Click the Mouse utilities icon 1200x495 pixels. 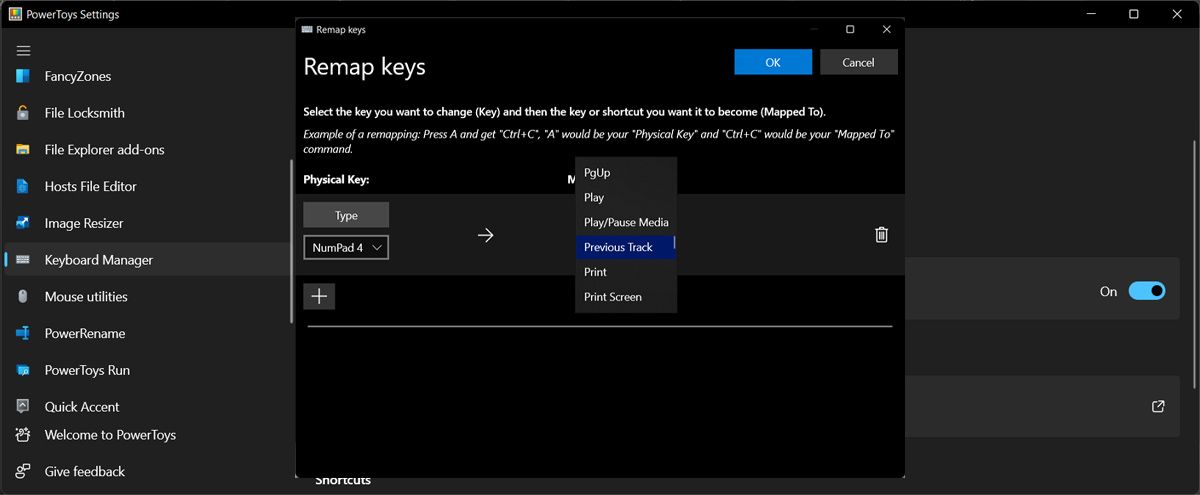coord(23,297)
